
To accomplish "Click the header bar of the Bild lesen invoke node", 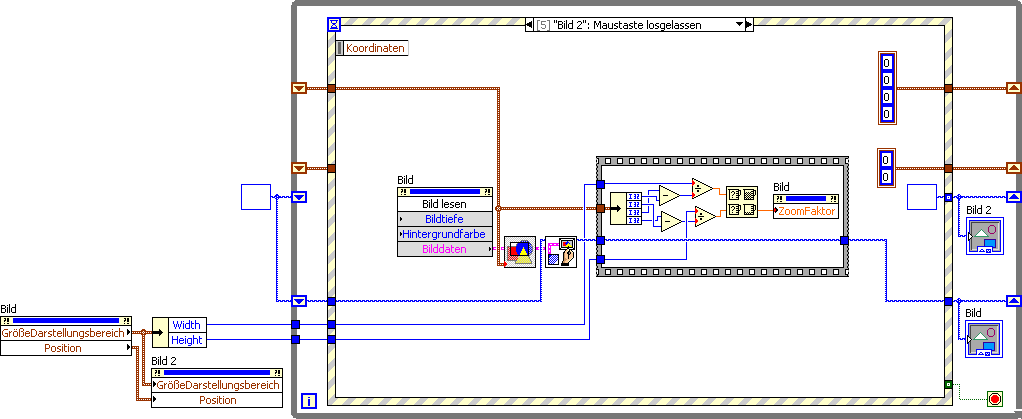I will 445,192.
